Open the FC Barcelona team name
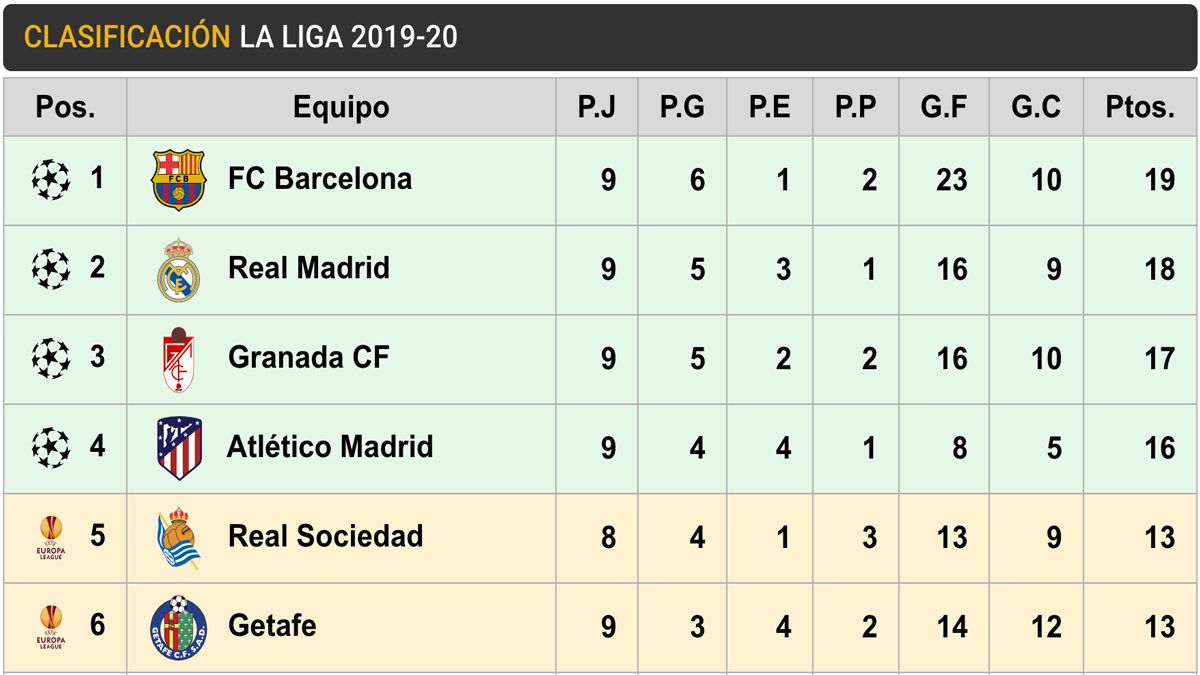 [320, 179]
